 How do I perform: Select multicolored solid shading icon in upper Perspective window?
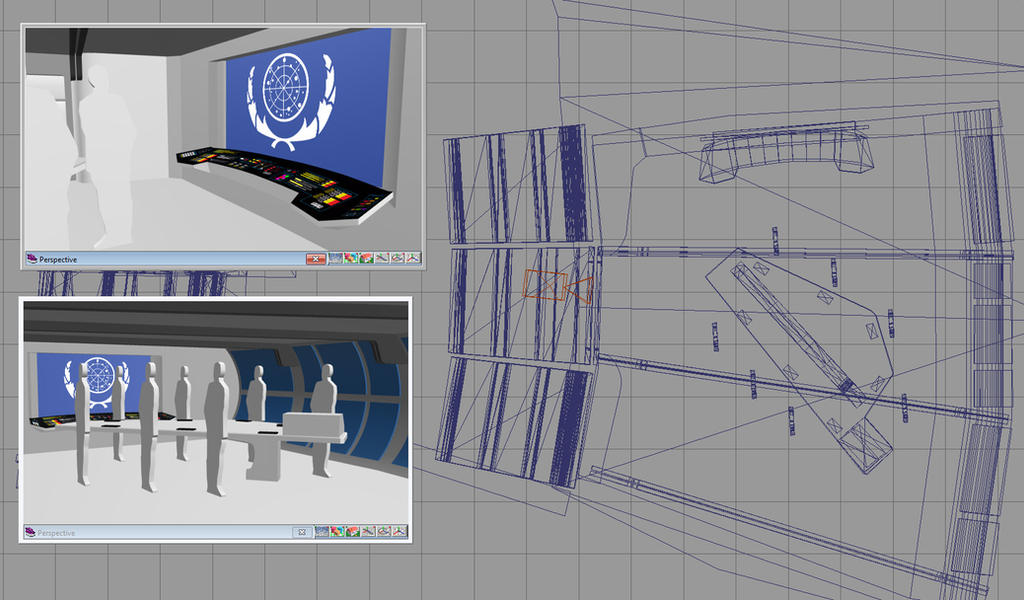[351, 259]
